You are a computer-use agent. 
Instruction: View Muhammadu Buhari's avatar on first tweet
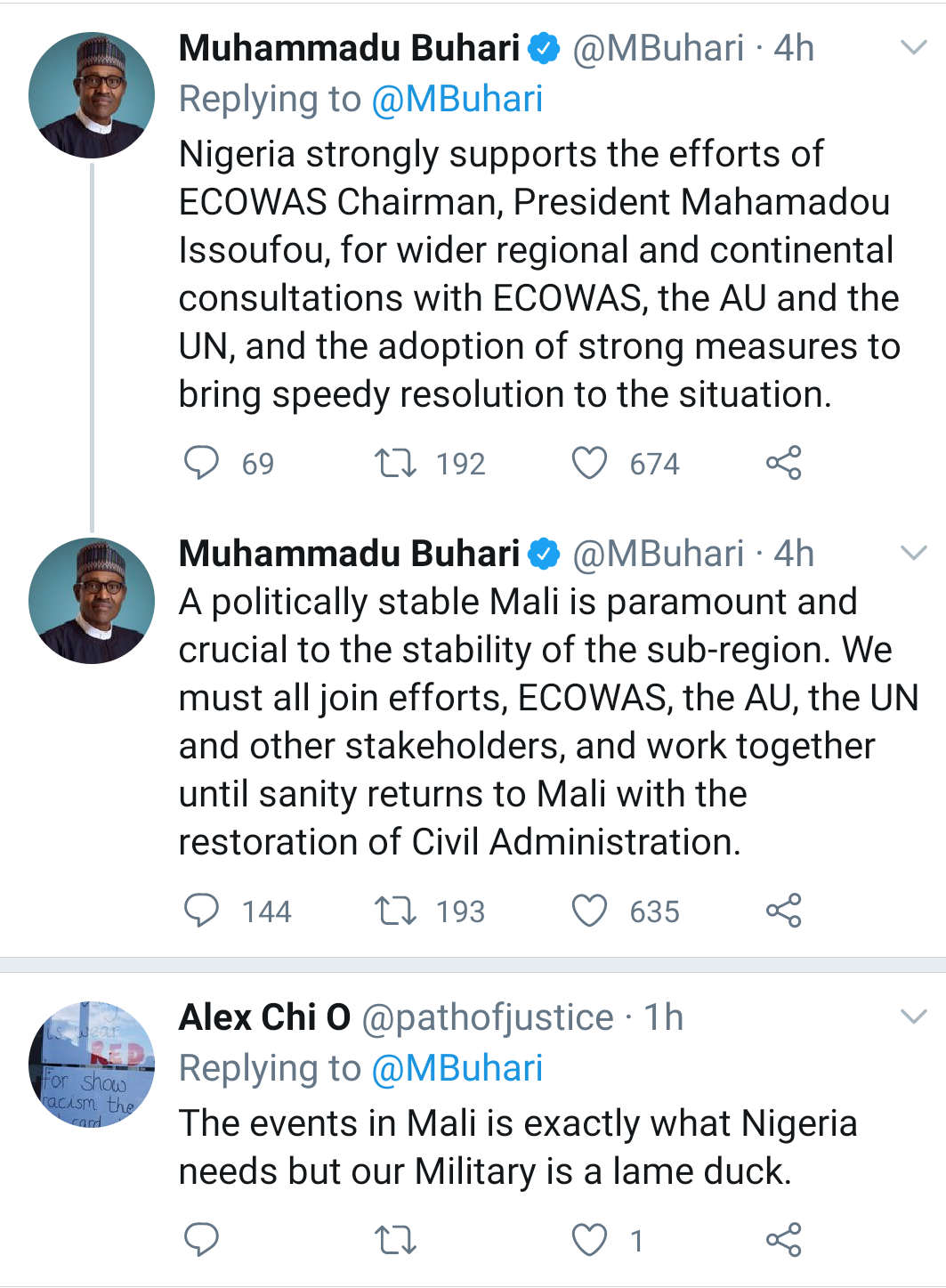[x=92, y=95]
